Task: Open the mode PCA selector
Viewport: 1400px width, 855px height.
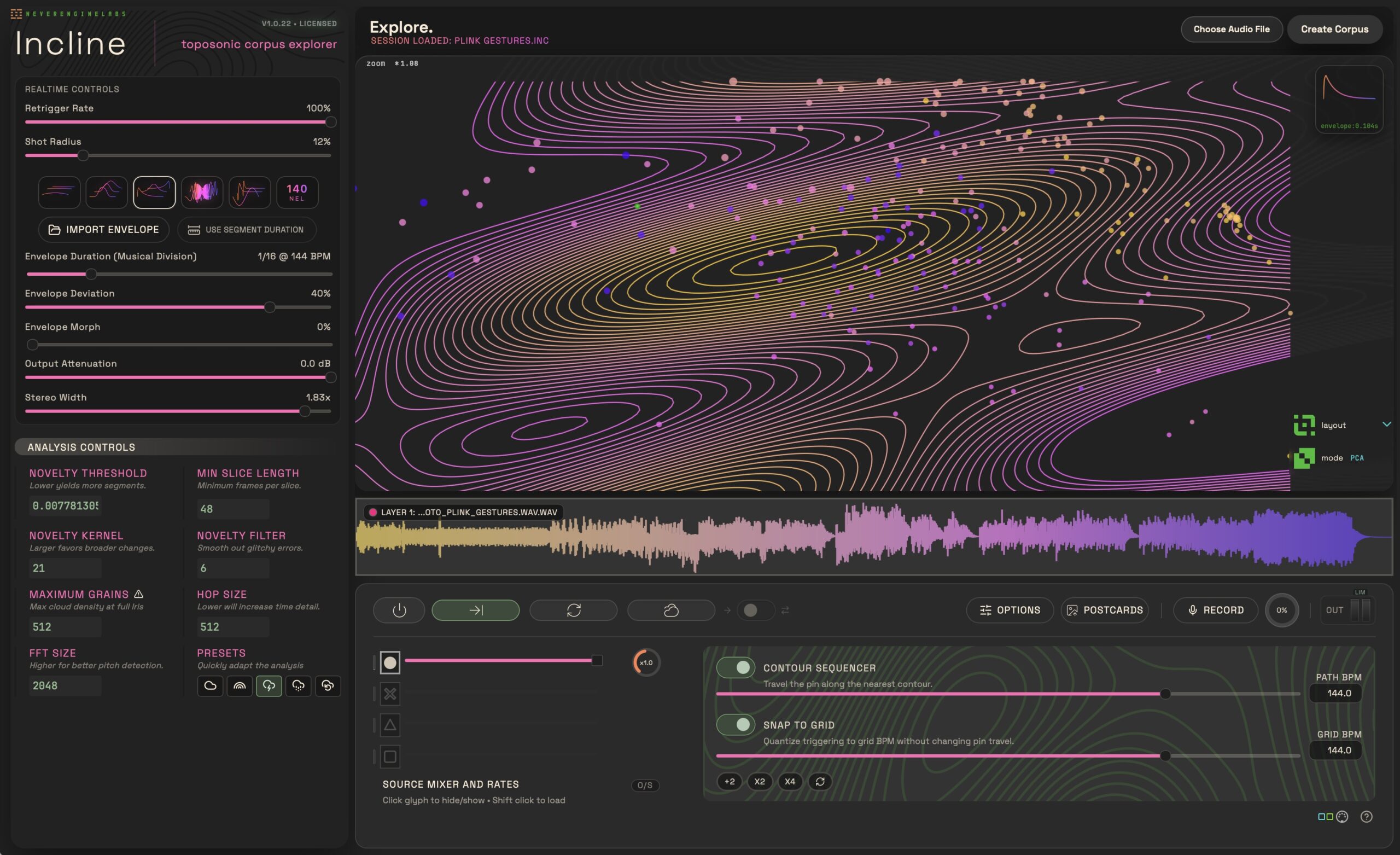Action: click(x=1357, y=458)
